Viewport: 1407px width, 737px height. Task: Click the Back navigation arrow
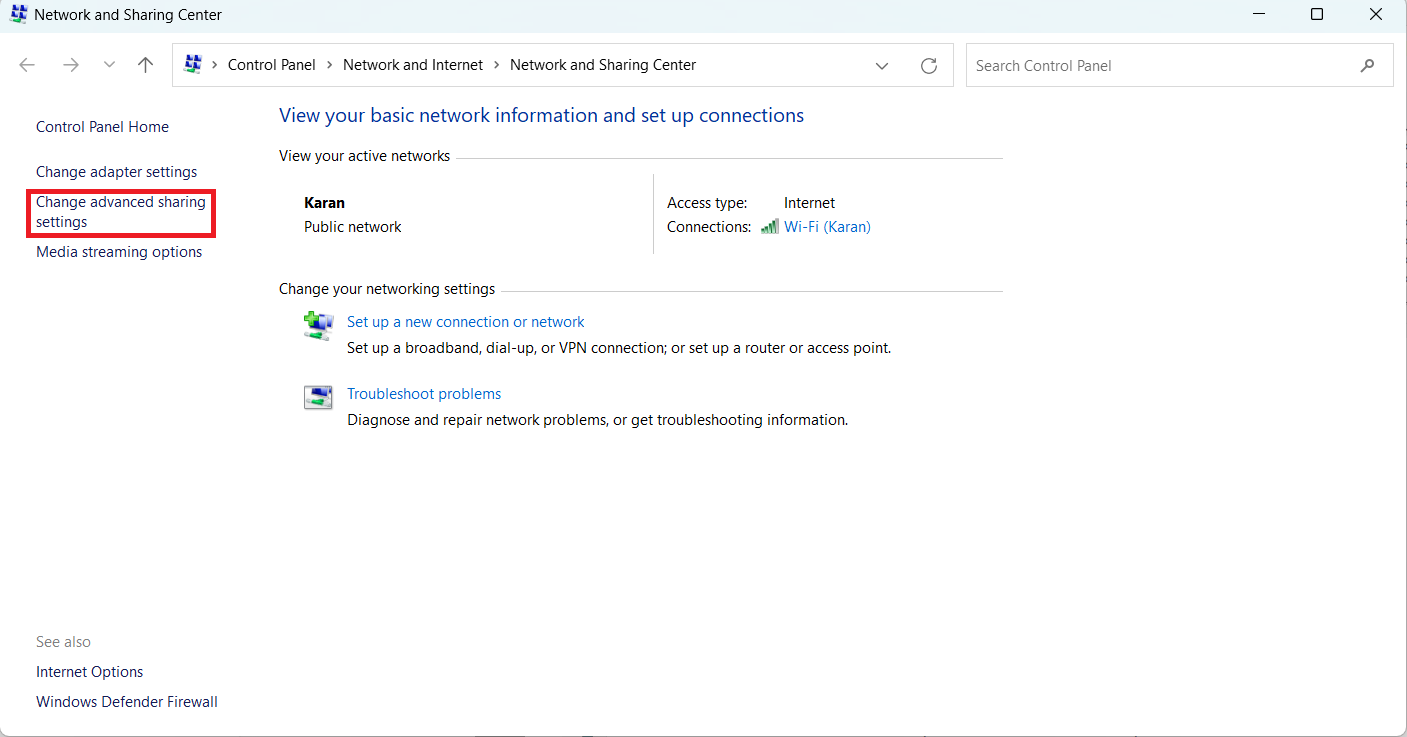(27, 65)
